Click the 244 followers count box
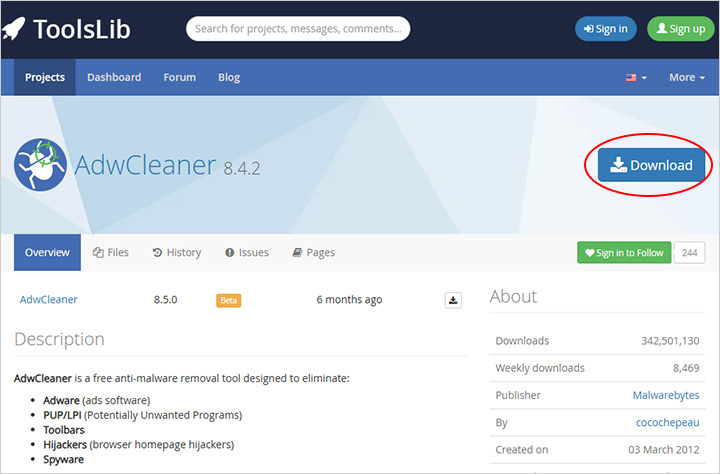720x474 pixels. tap(689, 253)
